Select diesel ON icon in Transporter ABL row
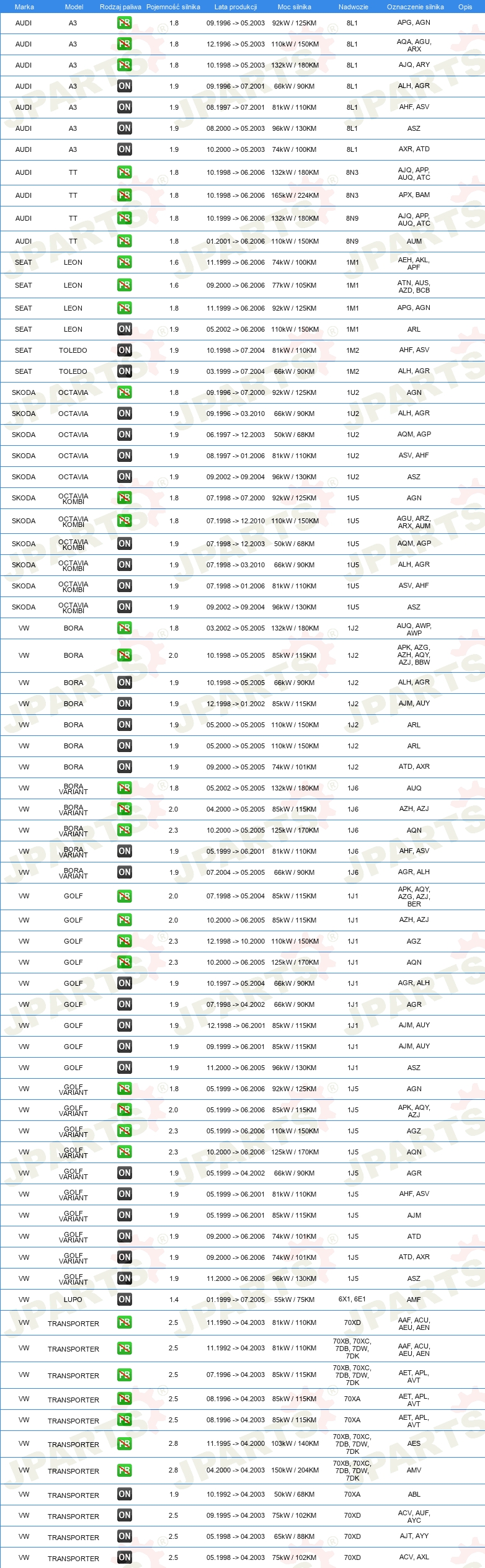Viewport: 485px width, 1568px height. pyautogui.click(x=125, y=1495)
